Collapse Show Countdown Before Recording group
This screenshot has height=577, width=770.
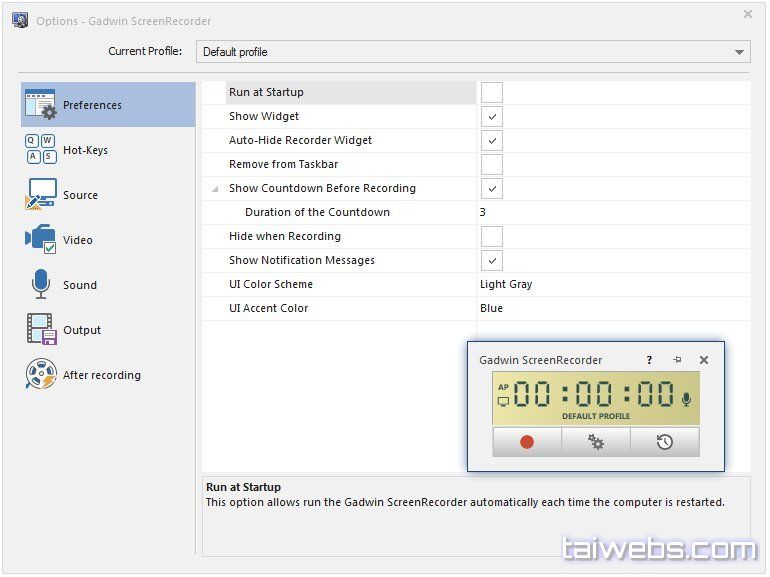(x=215, y=189)
